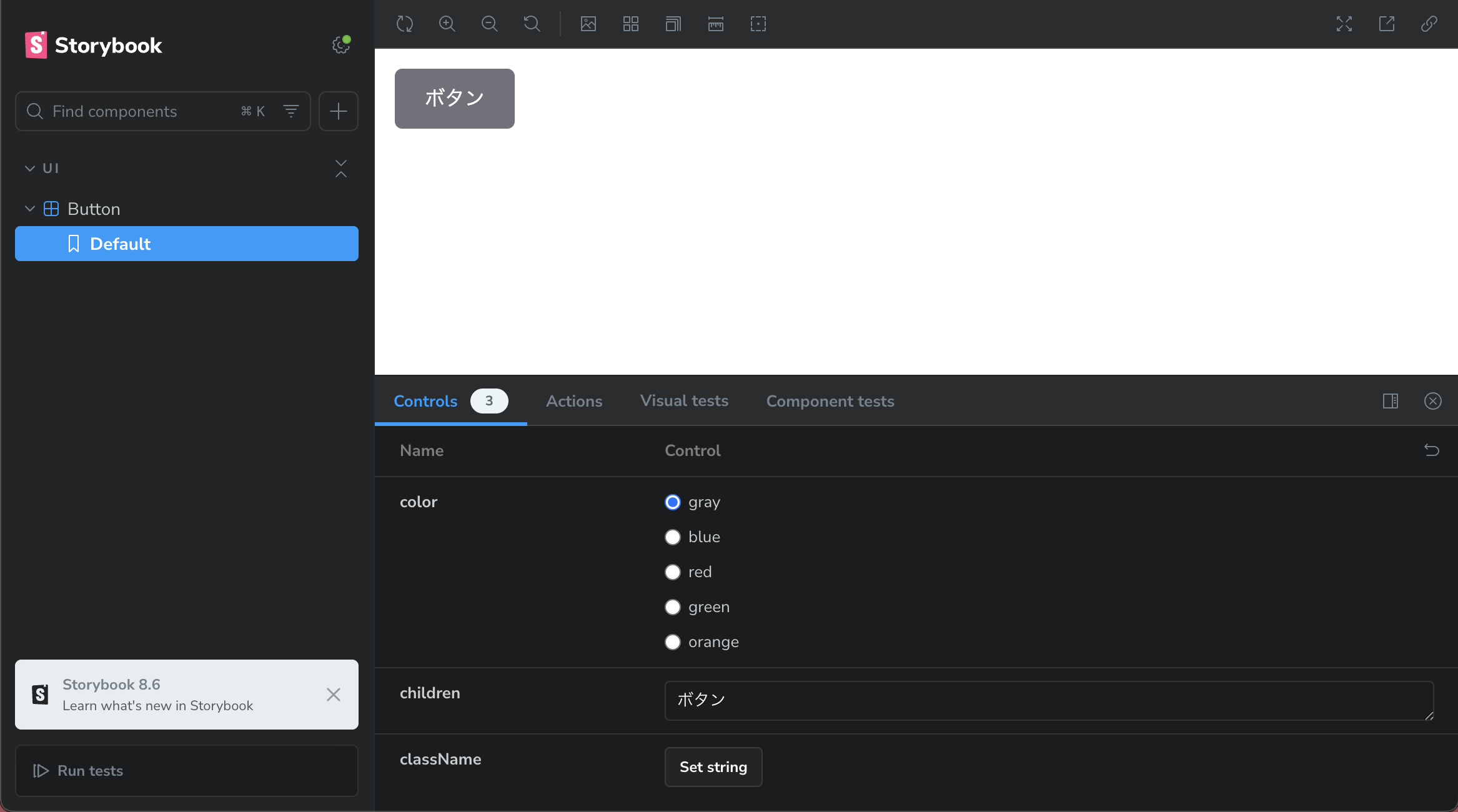Toggle the outlines tool
This screenshot has width=1458, height=812.
758,24
